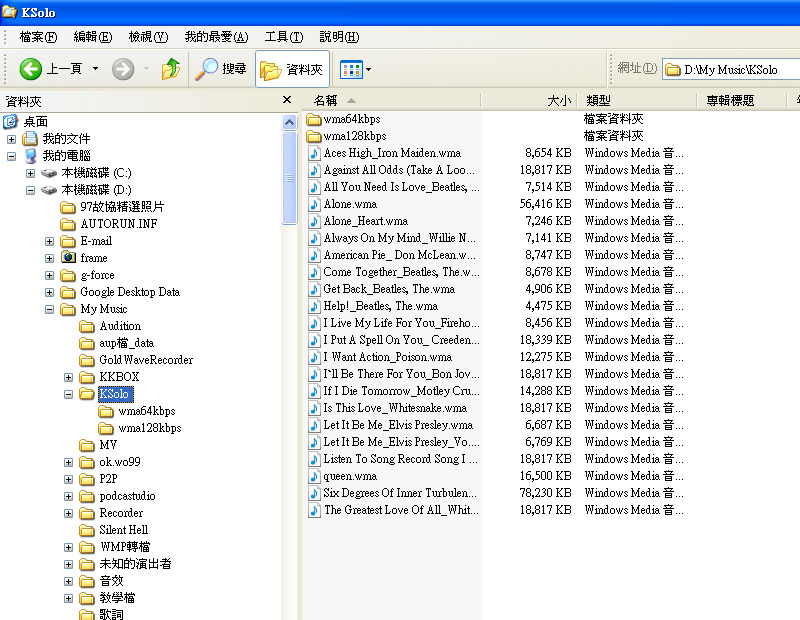Expand the KKBOX folder tree node
Screen dimensions: 800x620
69,377
